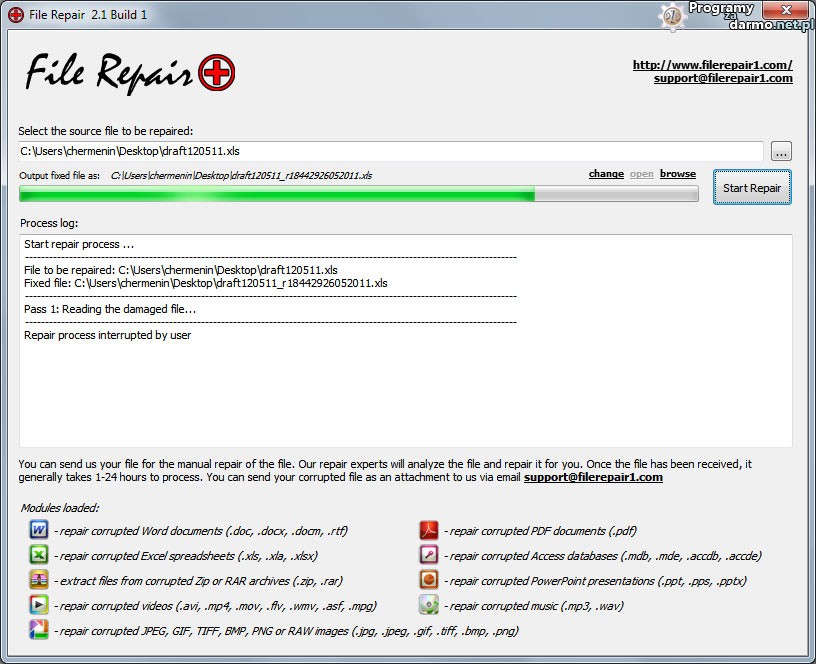Screen dimensions: 816x664
Task: Click the Excel spreadsheet repair module icon
Action: coord(38,555)
